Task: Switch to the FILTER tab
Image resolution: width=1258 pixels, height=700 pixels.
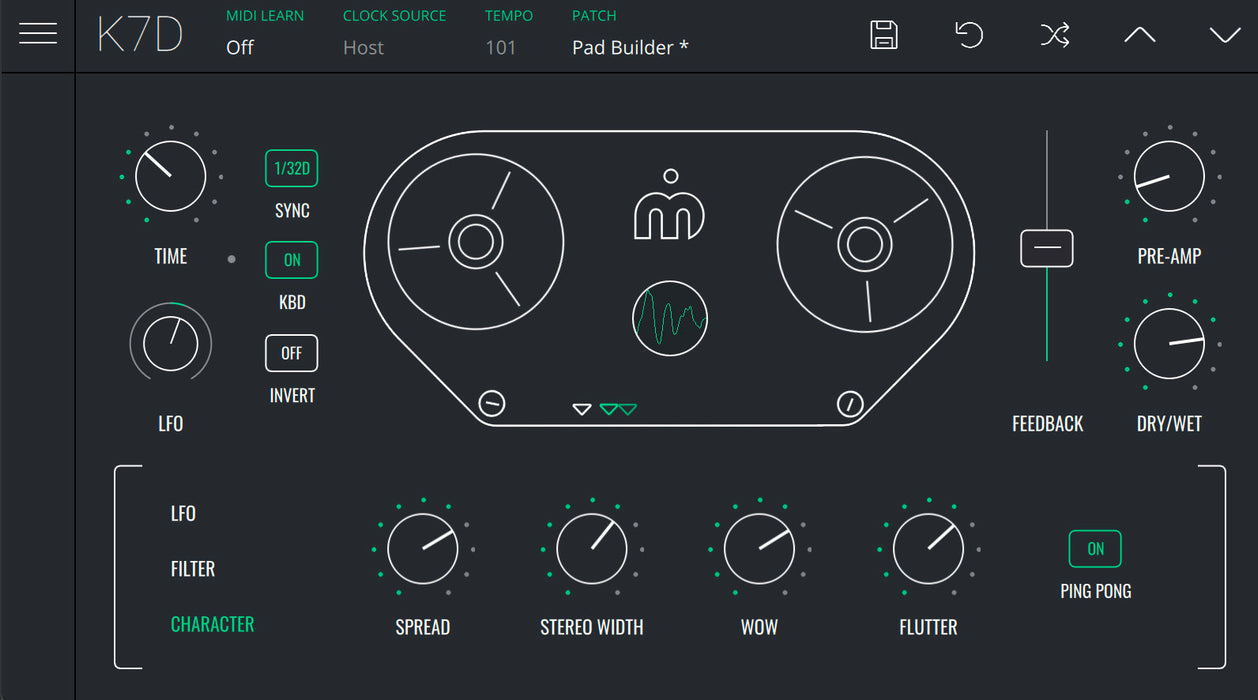Action: [193, 569]
